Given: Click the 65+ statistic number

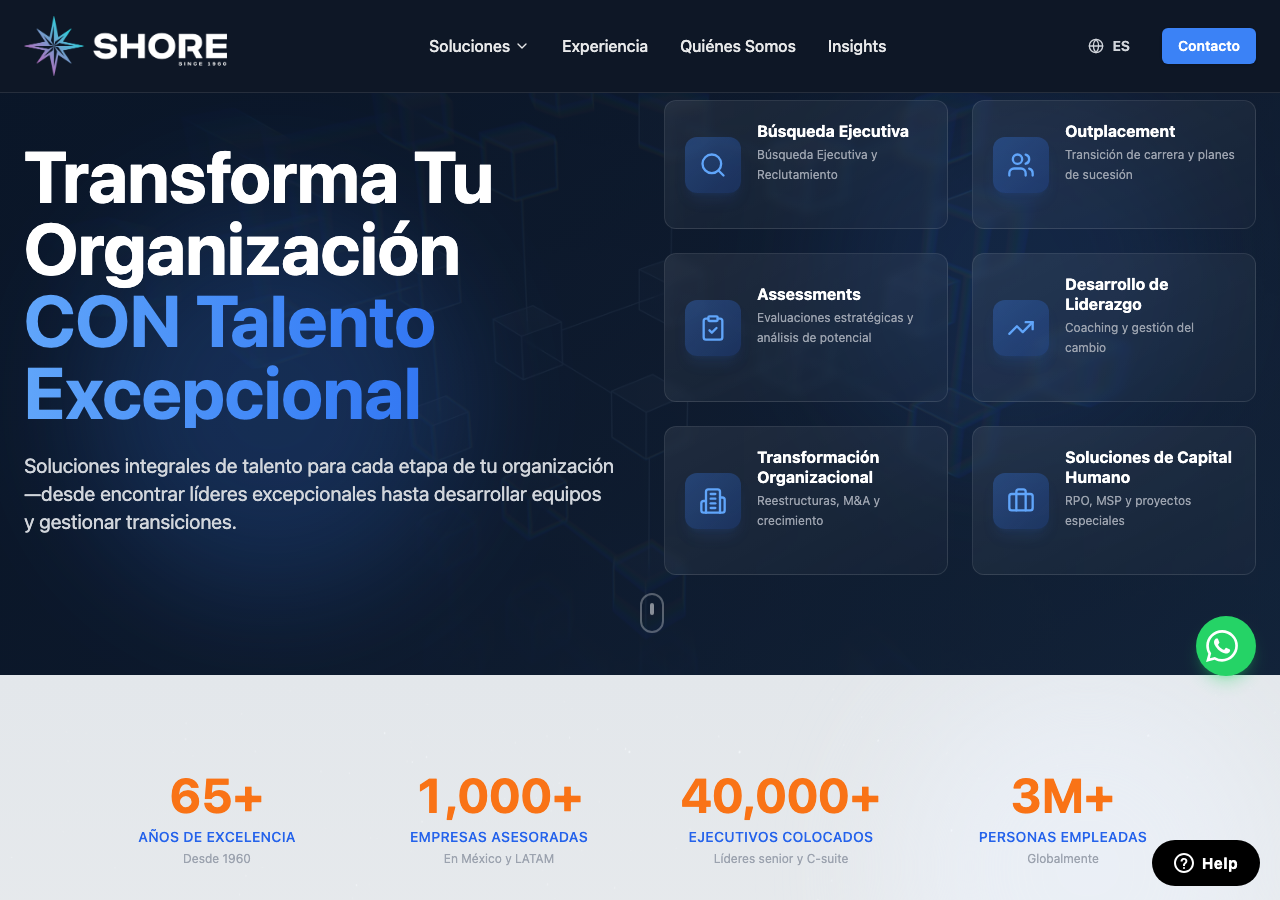Looking at the screenshot, I should 217,796.
